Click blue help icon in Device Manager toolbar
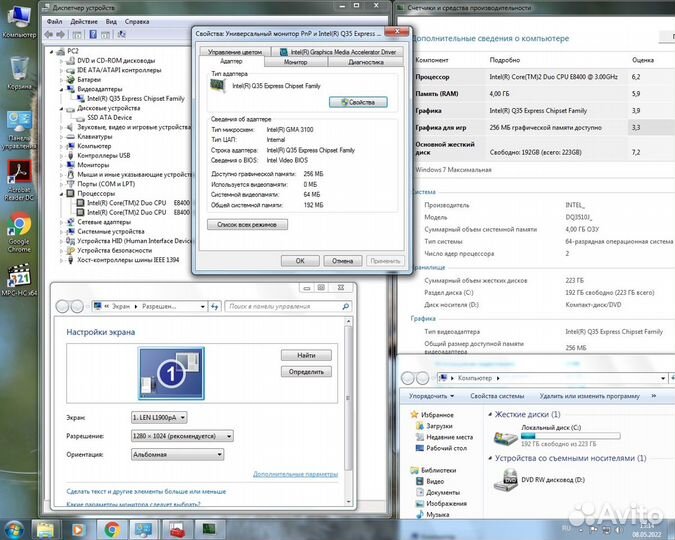 93,34
